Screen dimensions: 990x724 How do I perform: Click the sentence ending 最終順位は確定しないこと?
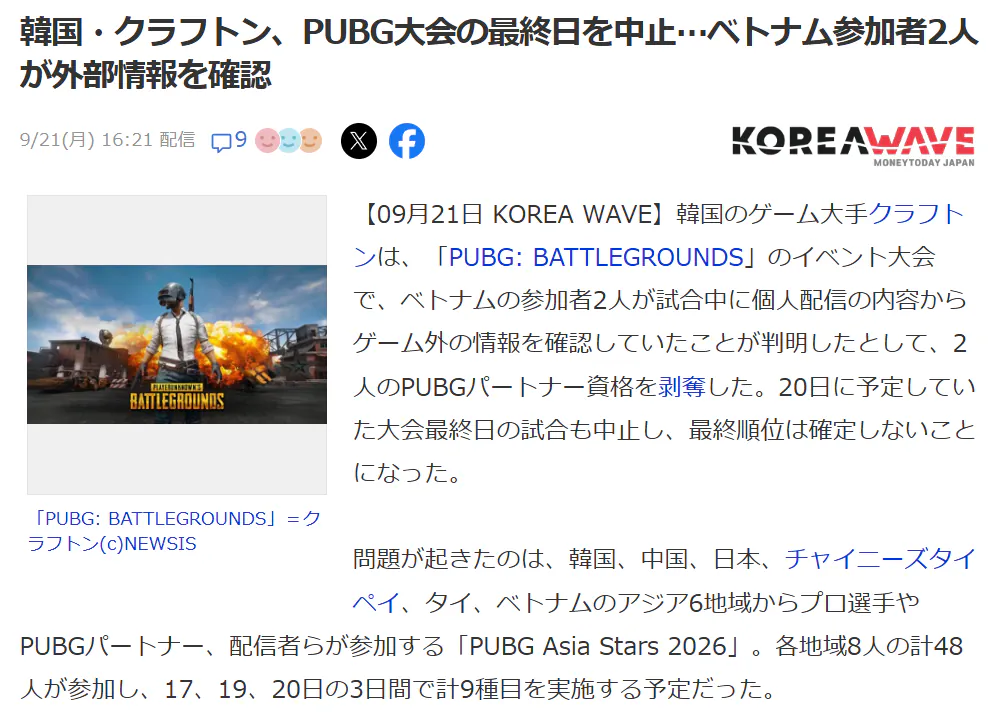832,430
